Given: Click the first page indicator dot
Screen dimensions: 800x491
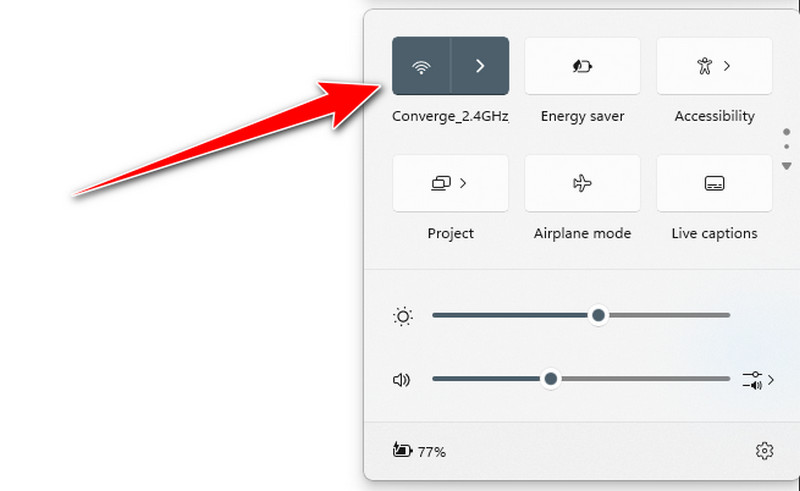Looking at the screenshot, I should click(786, 131).
